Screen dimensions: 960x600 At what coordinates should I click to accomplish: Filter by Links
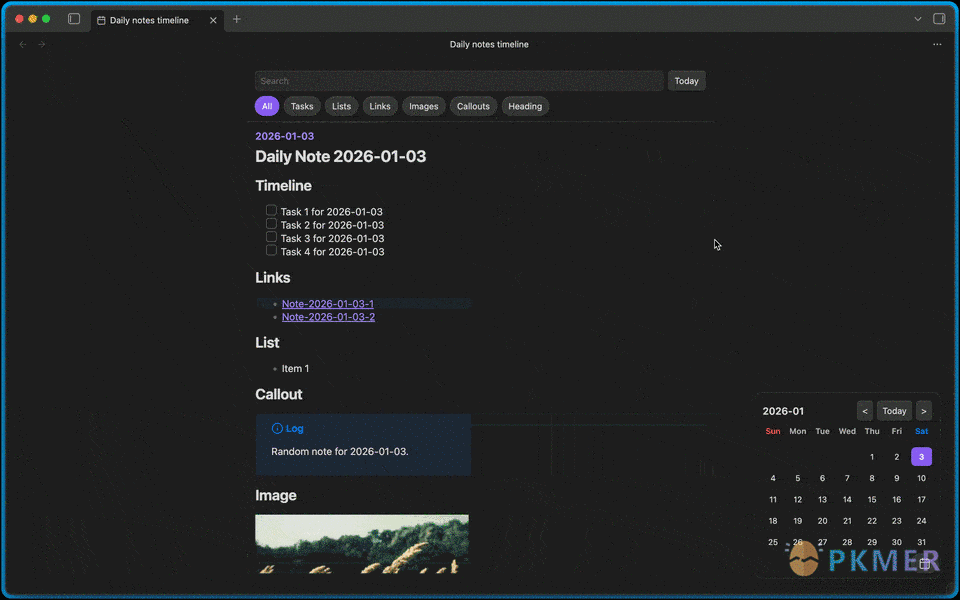pyautogui.click(x=380, y=106)
